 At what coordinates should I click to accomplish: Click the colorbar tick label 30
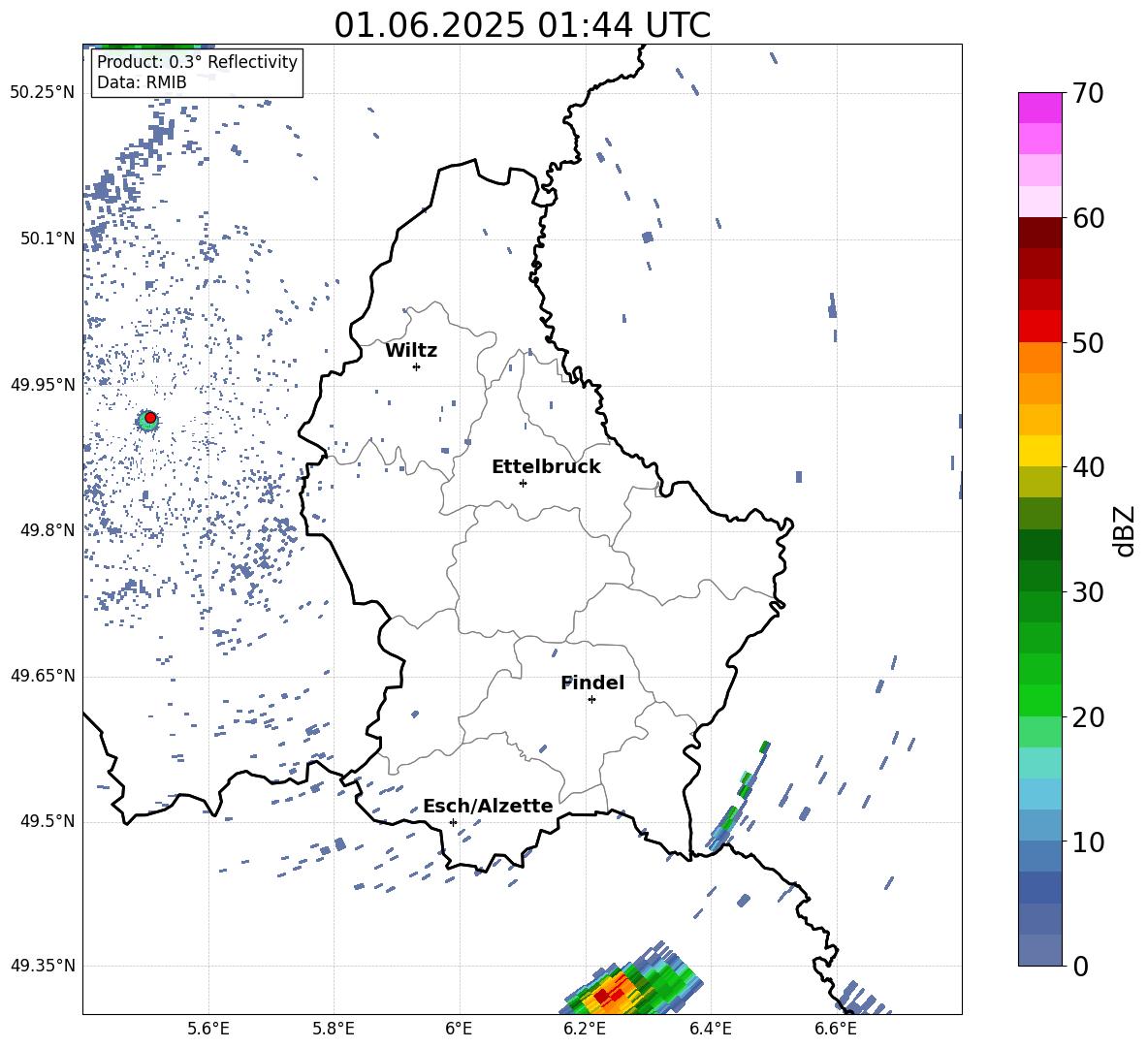1088,592
